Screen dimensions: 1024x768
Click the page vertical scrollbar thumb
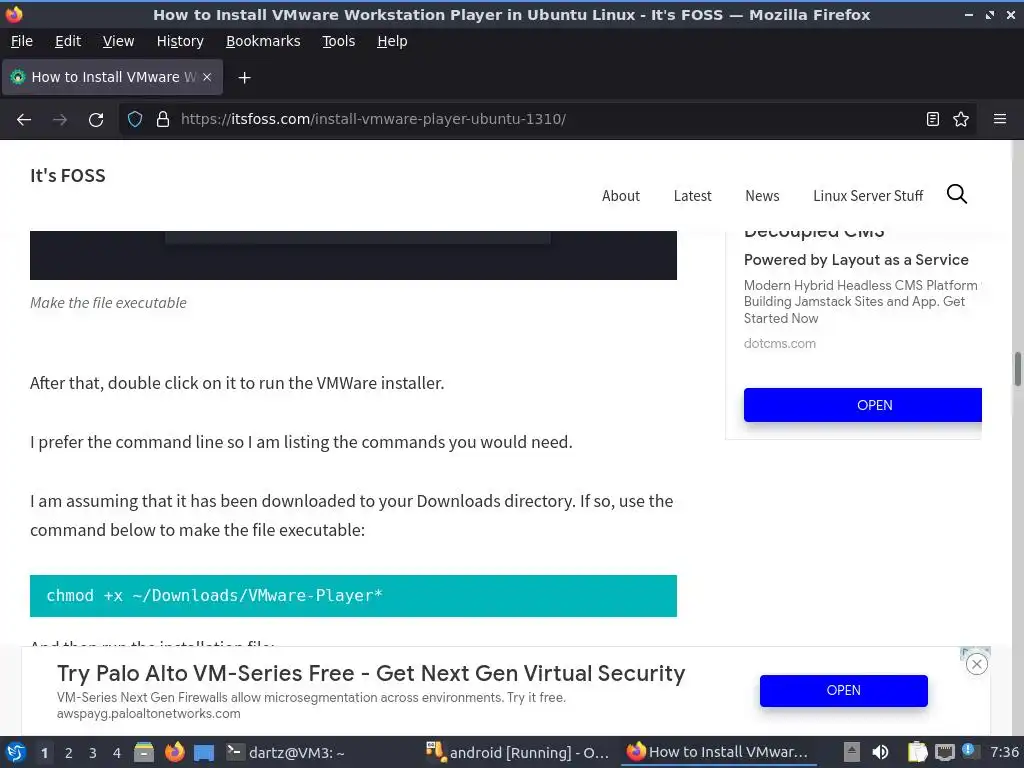click(x=1017, y=369)
